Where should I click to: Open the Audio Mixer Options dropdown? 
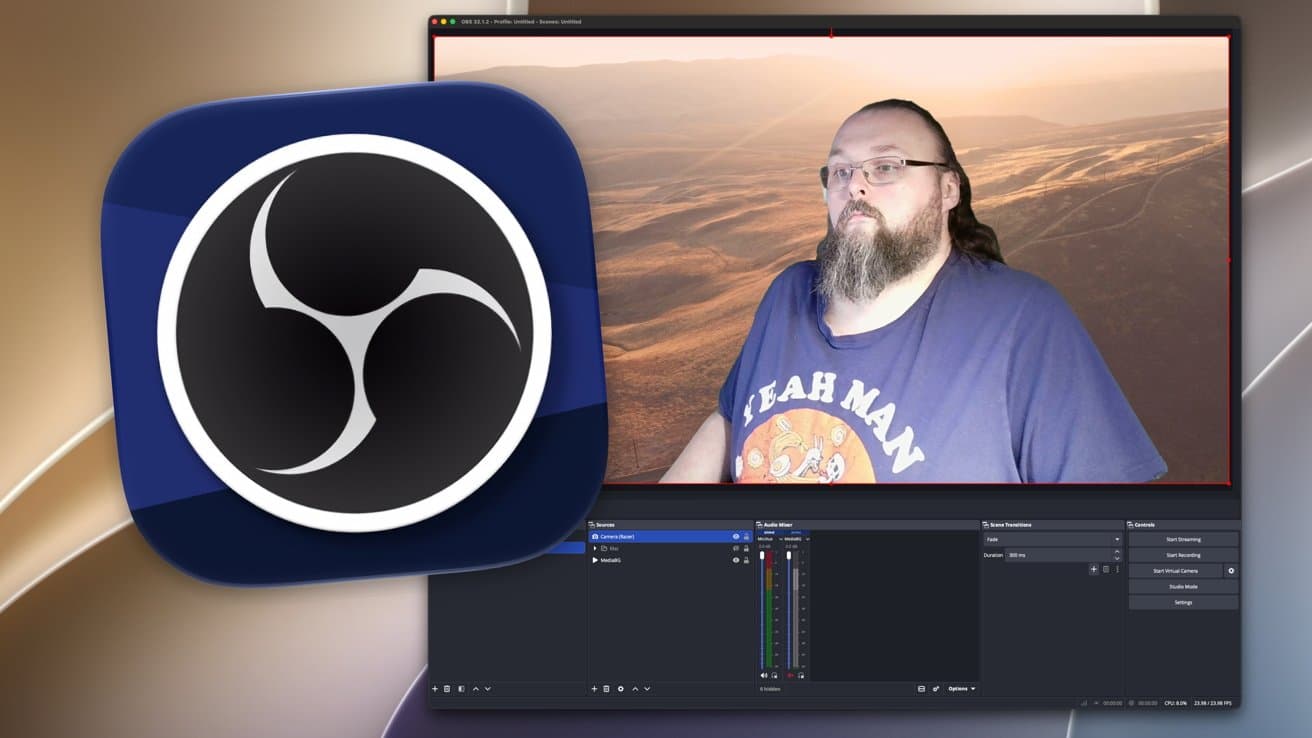click(961, 689)
